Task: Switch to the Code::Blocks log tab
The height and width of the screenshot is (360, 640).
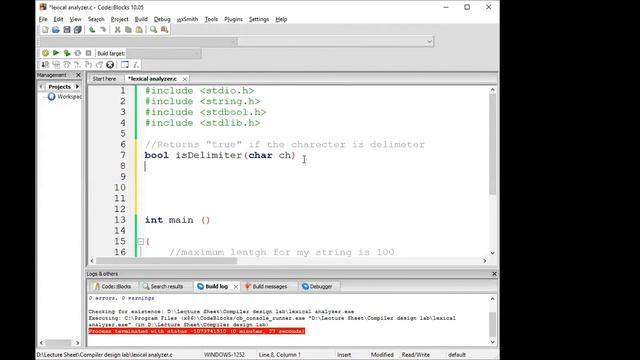Action: [113, 287]
